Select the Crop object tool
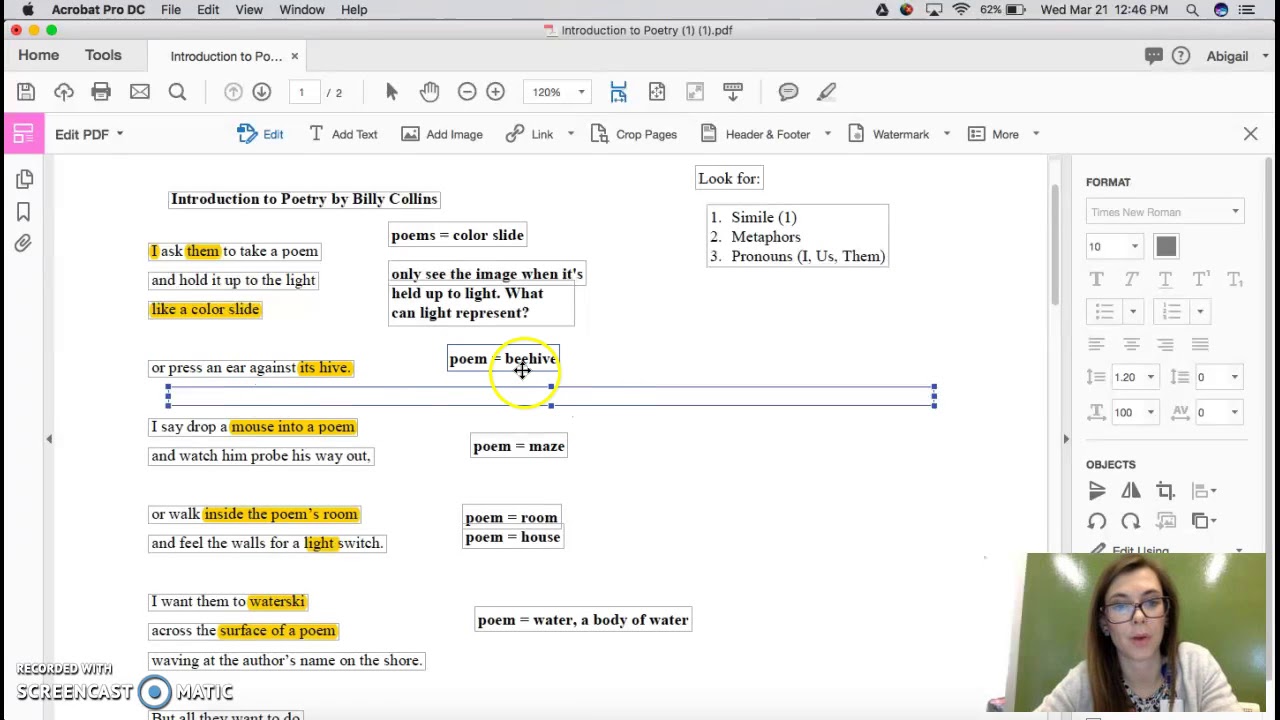Screen dimensions: 1280x720 point(1165,491)
